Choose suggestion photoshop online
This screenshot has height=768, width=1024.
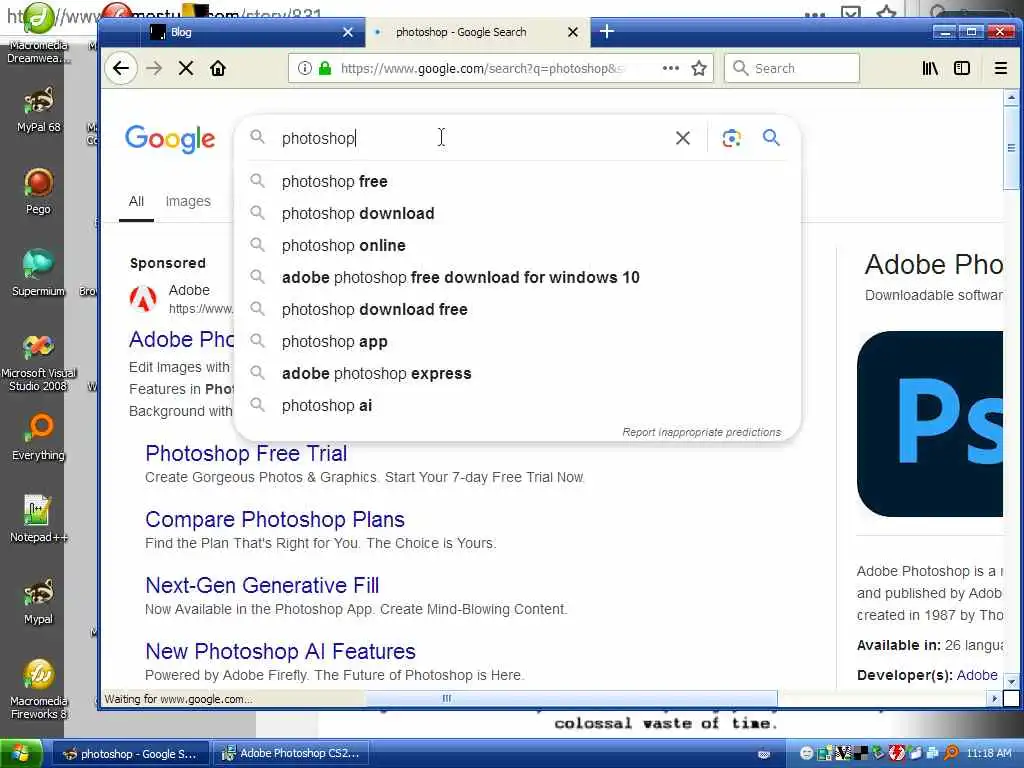(516, 245)
